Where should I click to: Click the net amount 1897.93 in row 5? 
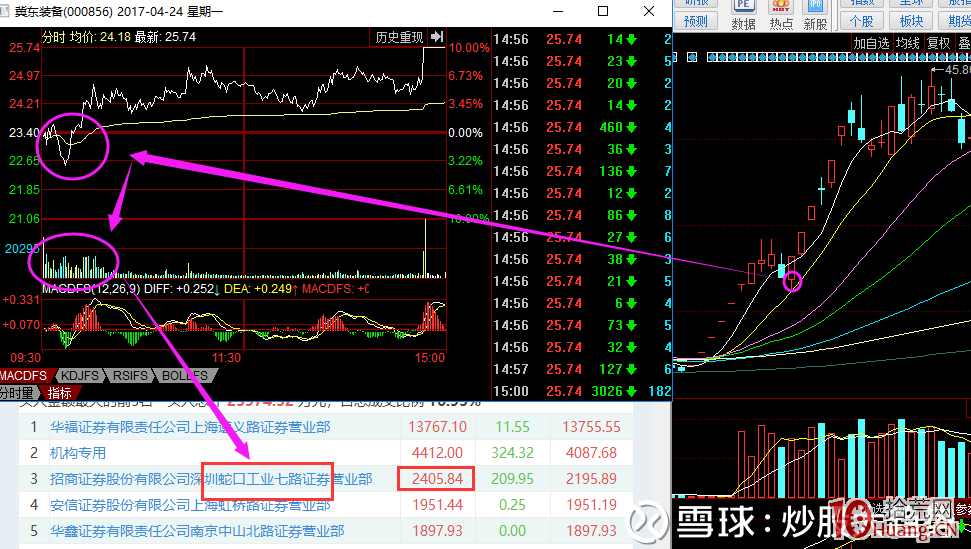click(x=591, y=531)
